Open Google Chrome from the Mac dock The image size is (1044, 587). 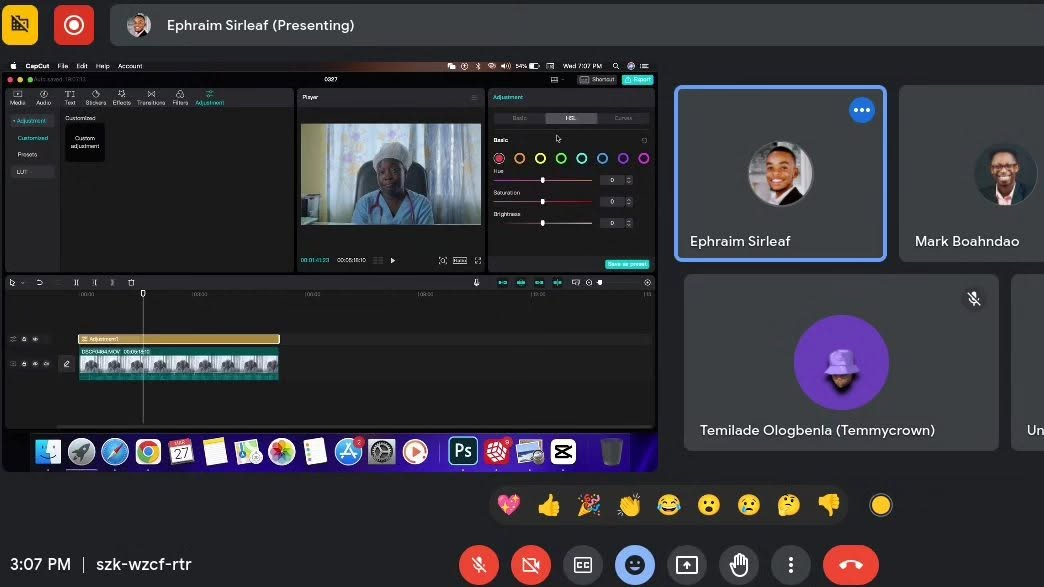[148, 452]
